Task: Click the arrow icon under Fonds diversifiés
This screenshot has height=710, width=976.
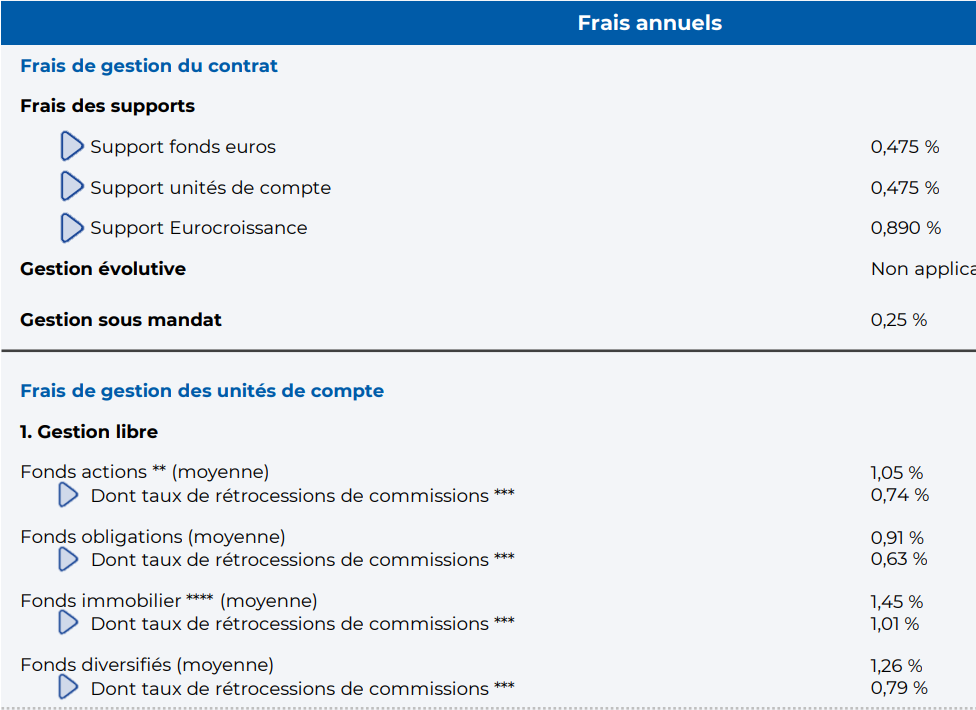Action: click(68, 688)
